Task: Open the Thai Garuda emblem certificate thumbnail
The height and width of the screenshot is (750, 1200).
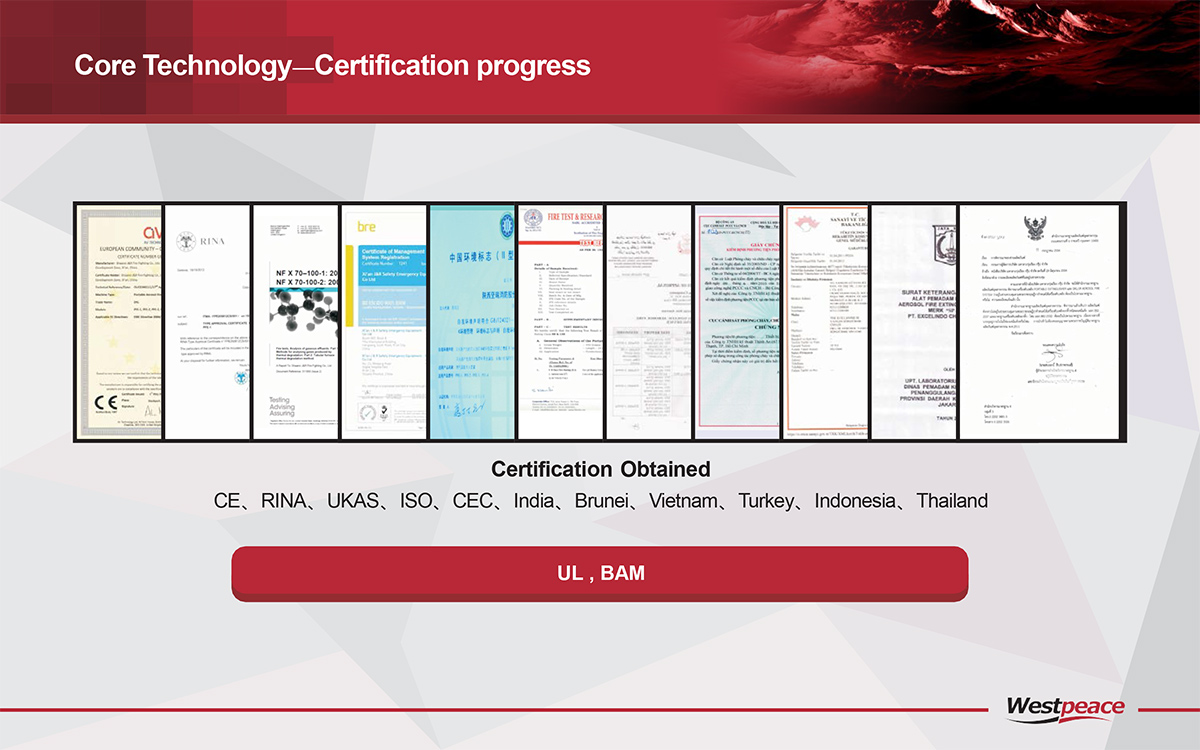Action: [x=1041, y=322]
